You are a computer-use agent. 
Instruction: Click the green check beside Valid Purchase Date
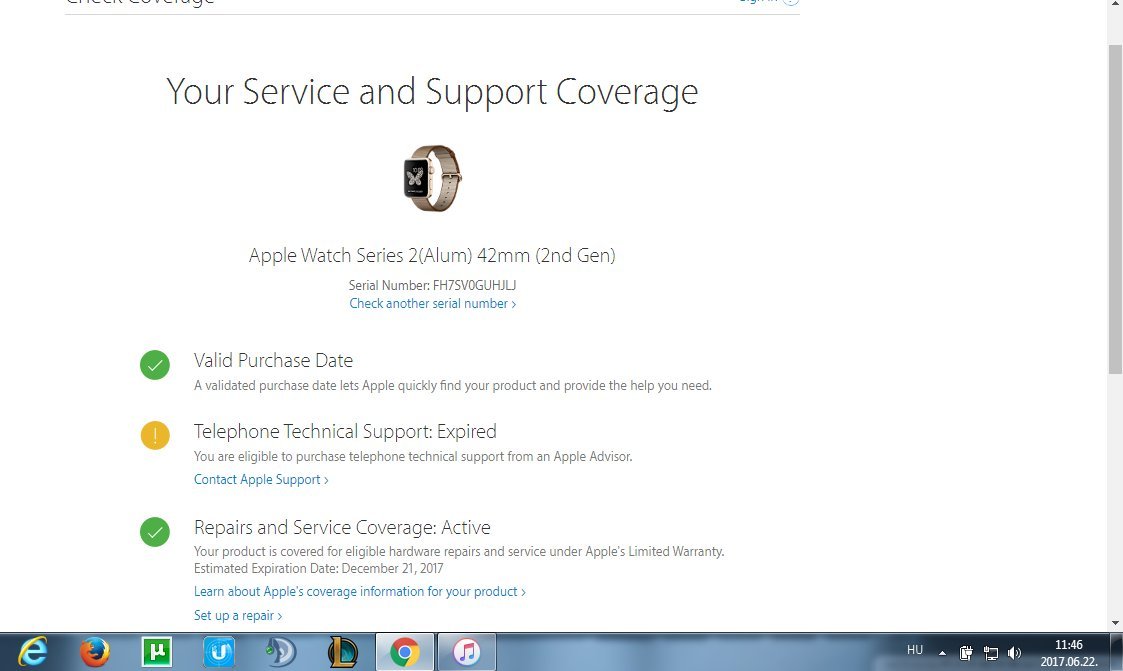tap(155, 365)
